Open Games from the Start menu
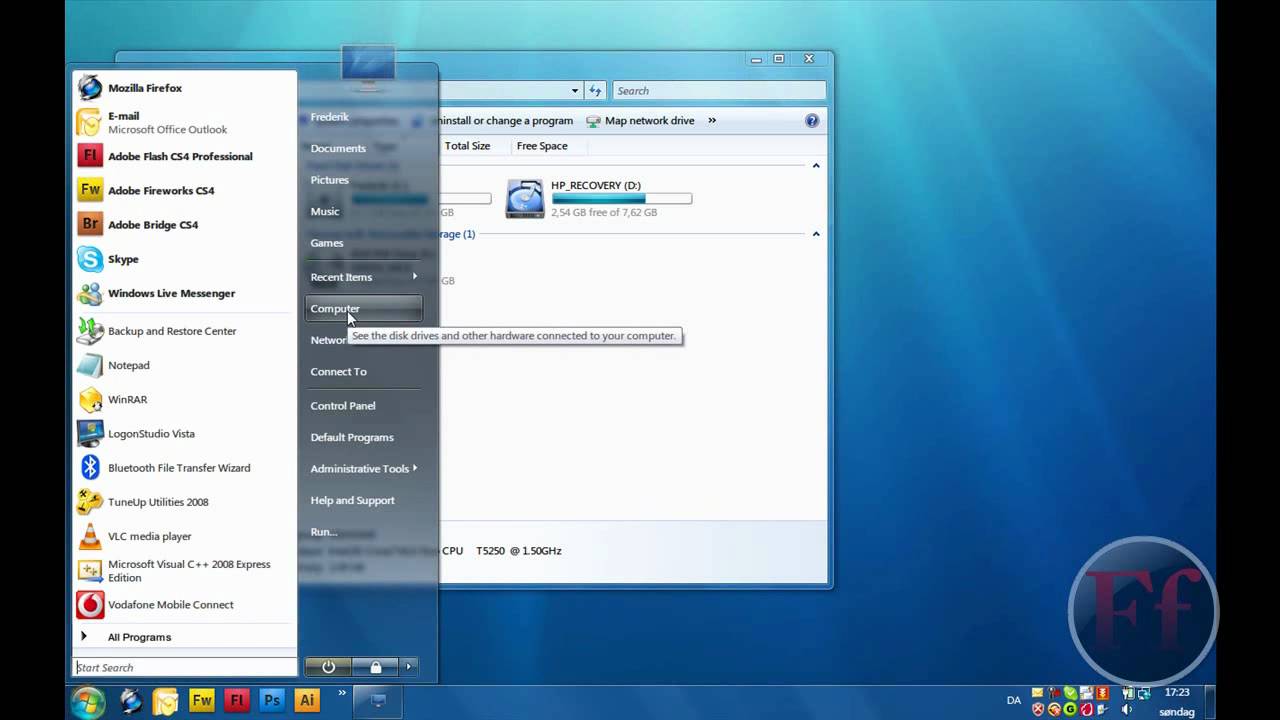This screenshot has height=720, width=1280. tap(364, 243)
